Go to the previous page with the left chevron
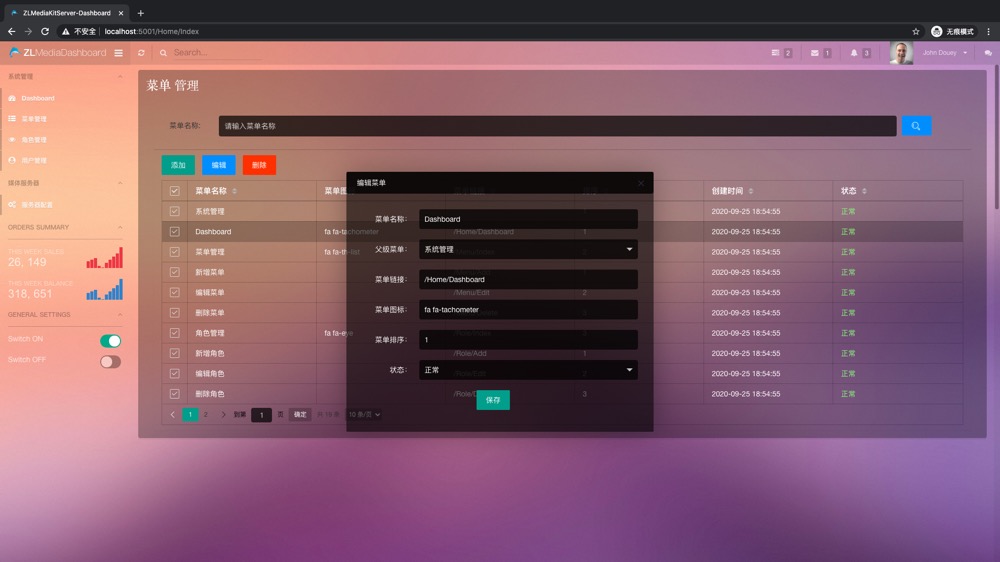This screenshot has height=562, width=1000. click(x=172, y=415)
